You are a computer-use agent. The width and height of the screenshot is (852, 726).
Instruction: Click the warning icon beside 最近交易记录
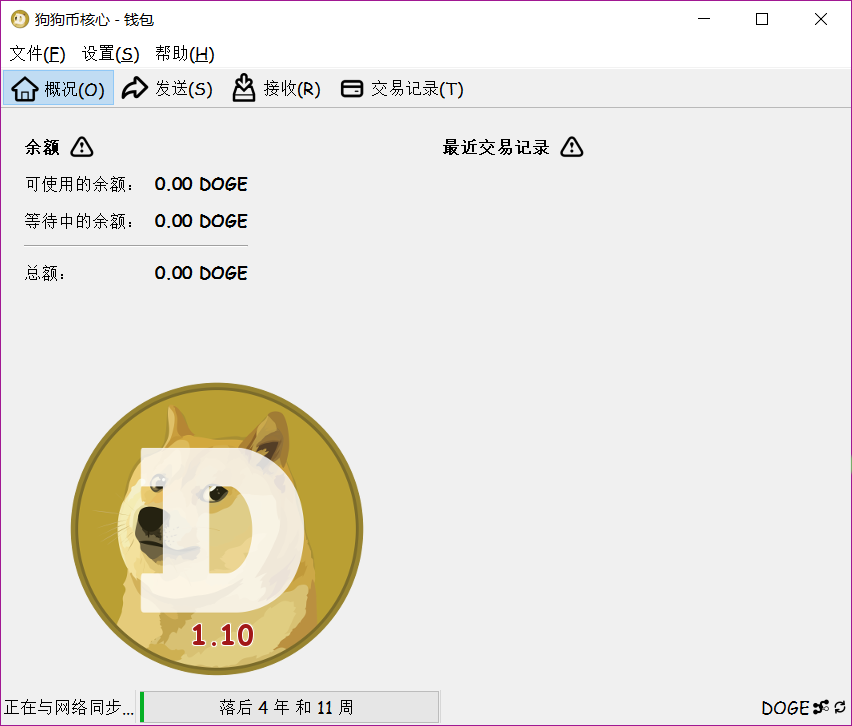[572, 147]
